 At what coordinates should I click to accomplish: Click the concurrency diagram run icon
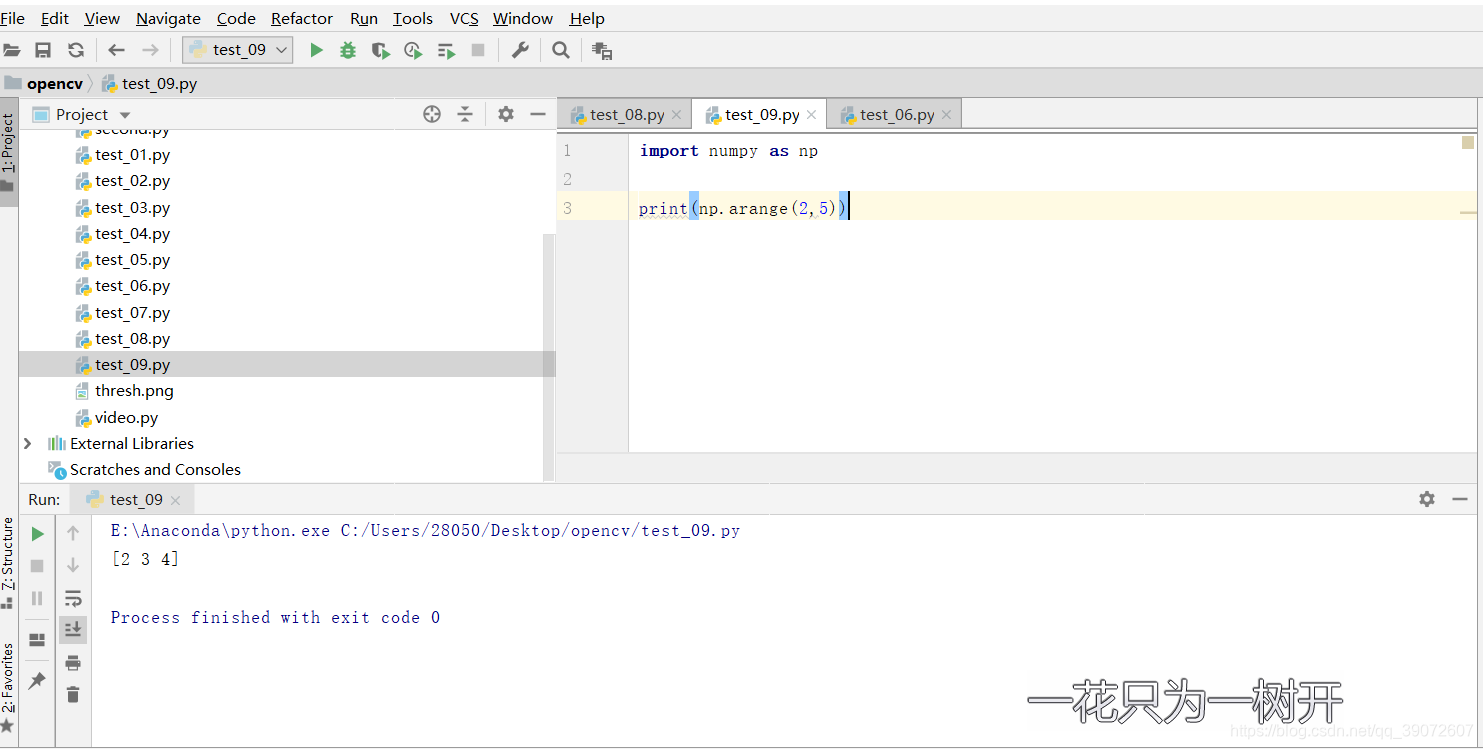[x=447, y=50]
